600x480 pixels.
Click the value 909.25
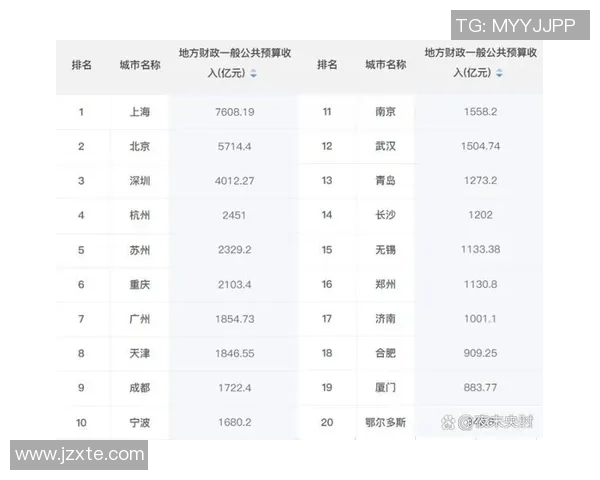click(x=481, y=353)
